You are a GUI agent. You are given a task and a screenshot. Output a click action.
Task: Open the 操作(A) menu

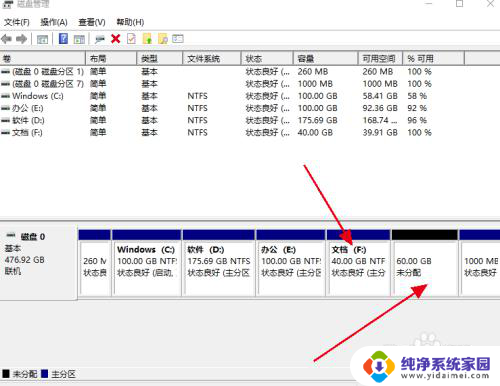point(54,22)
